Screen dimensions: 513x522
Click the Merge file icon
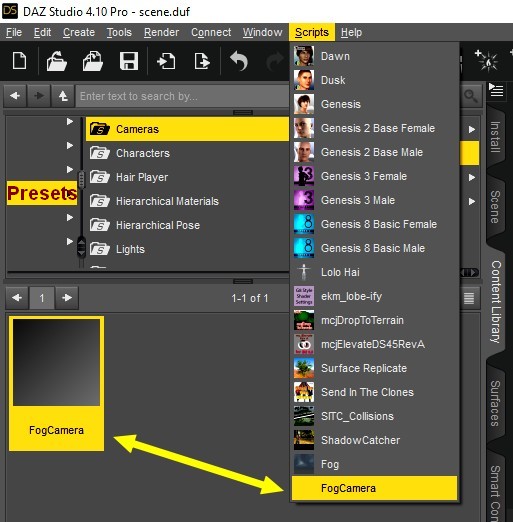point(92,61)
